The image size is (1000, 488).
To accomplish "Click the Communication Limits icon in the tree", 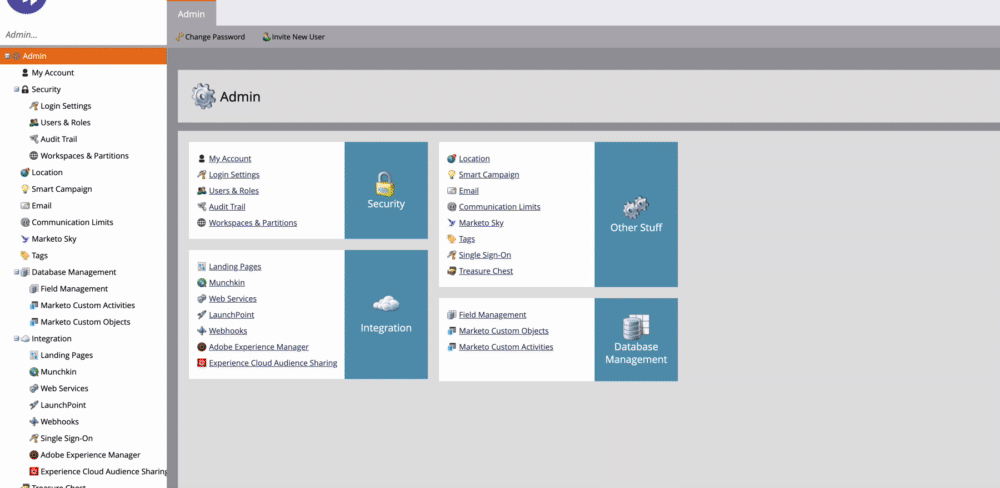I will coord(25,222).
